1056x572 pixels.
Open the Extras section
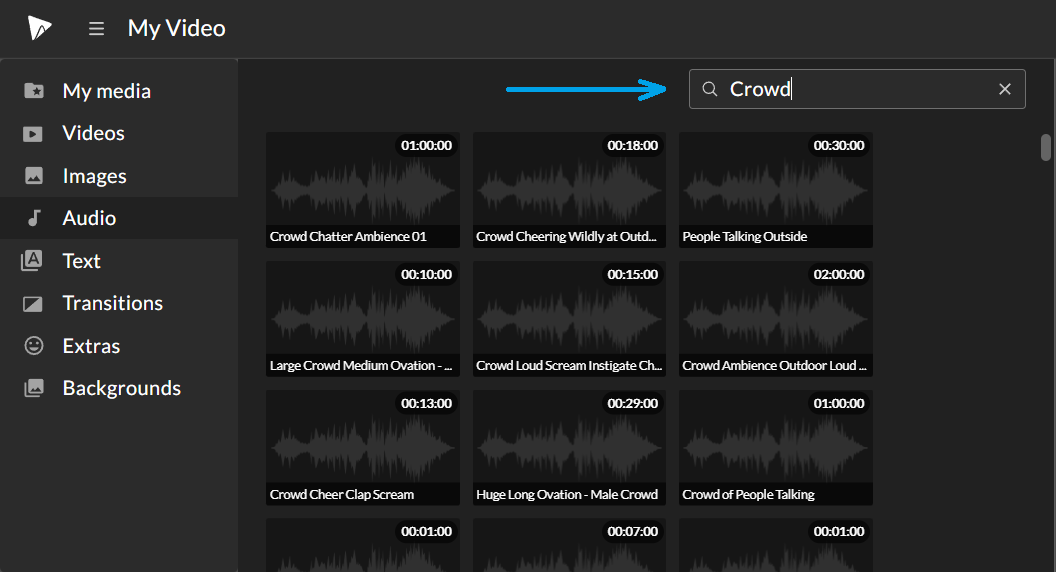[x=119, y=346]
